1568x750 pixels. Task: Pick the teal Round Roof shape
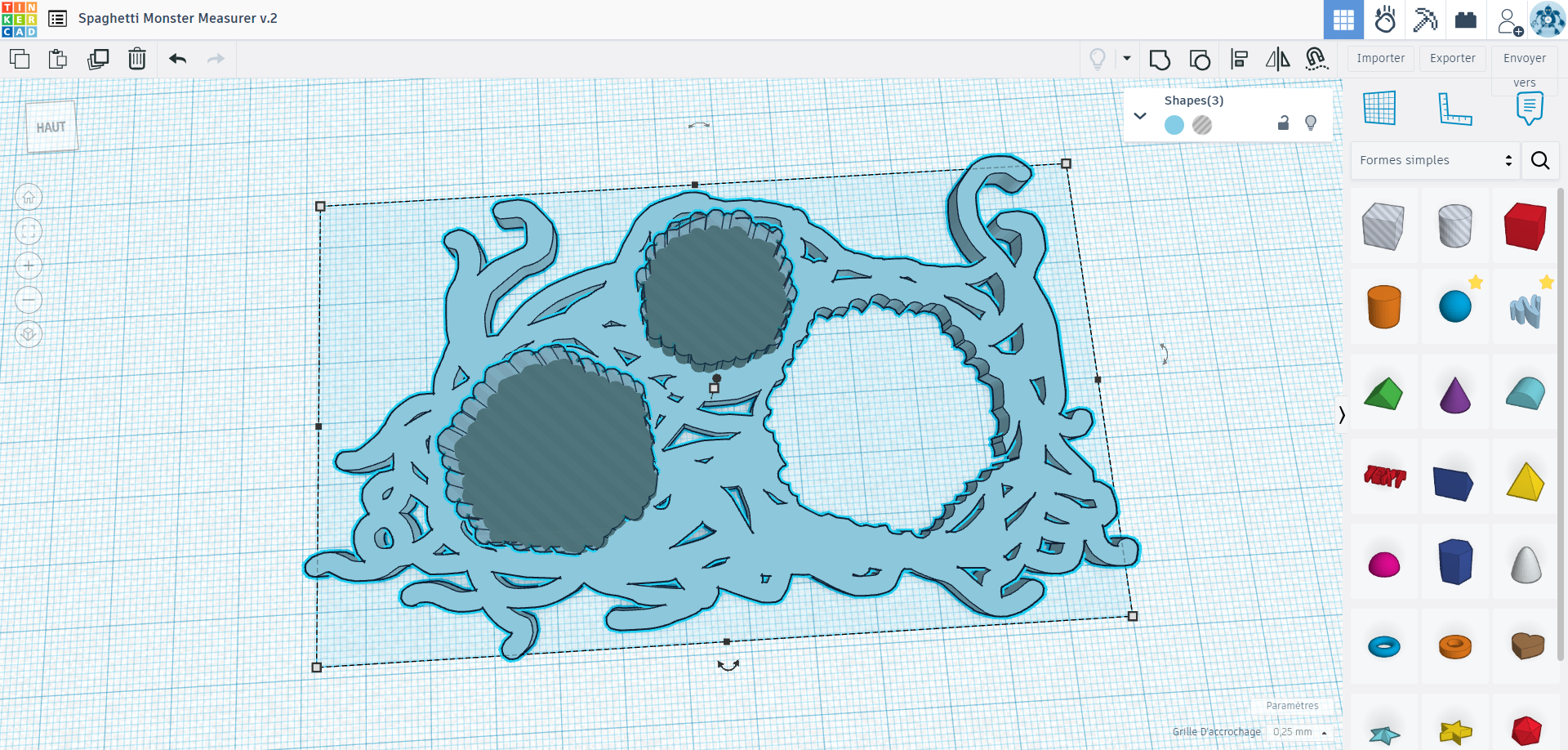click(x=1525, y=394)
